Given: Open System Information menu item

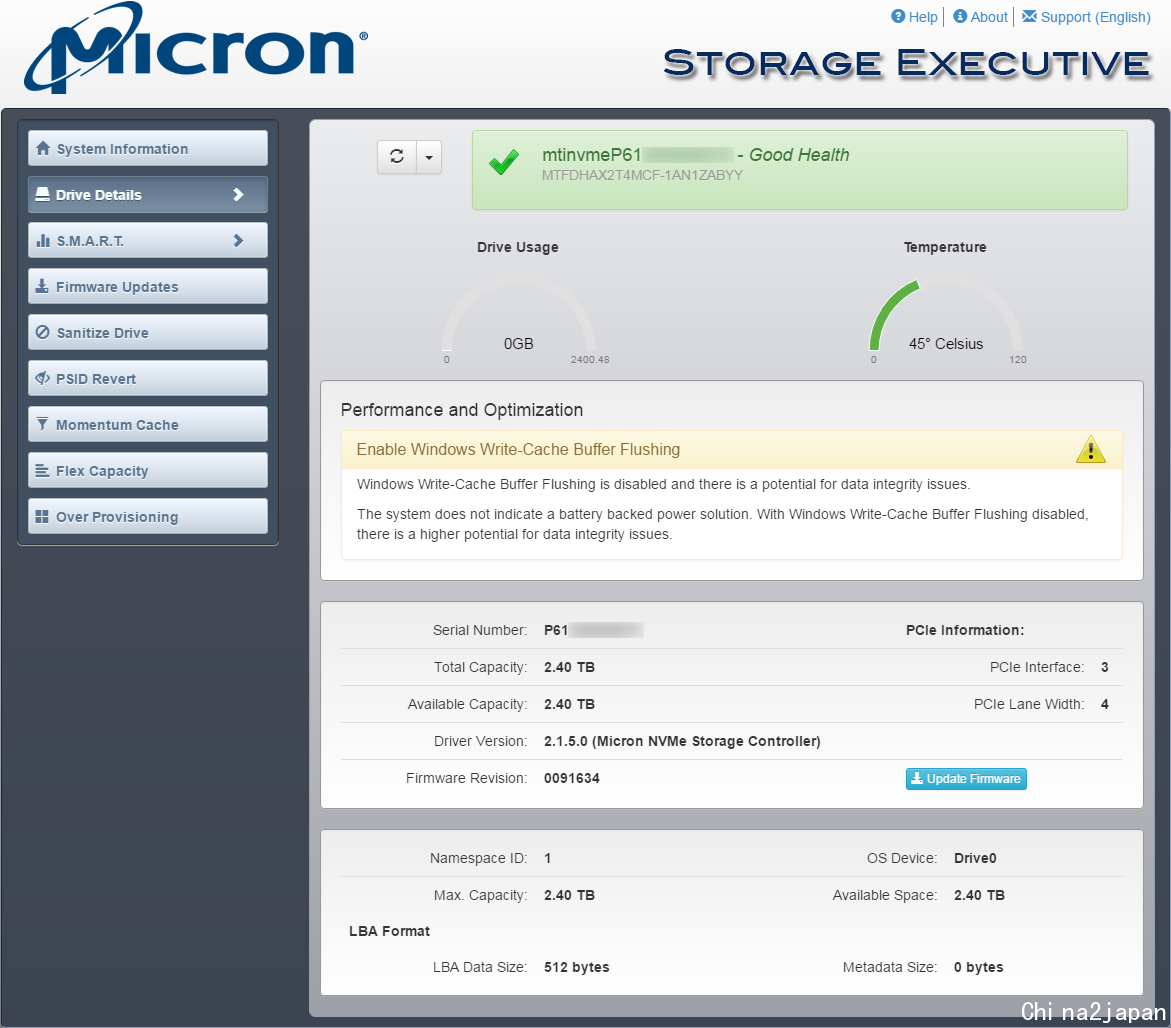Looking at the screenshot, I should pos(148,149).
